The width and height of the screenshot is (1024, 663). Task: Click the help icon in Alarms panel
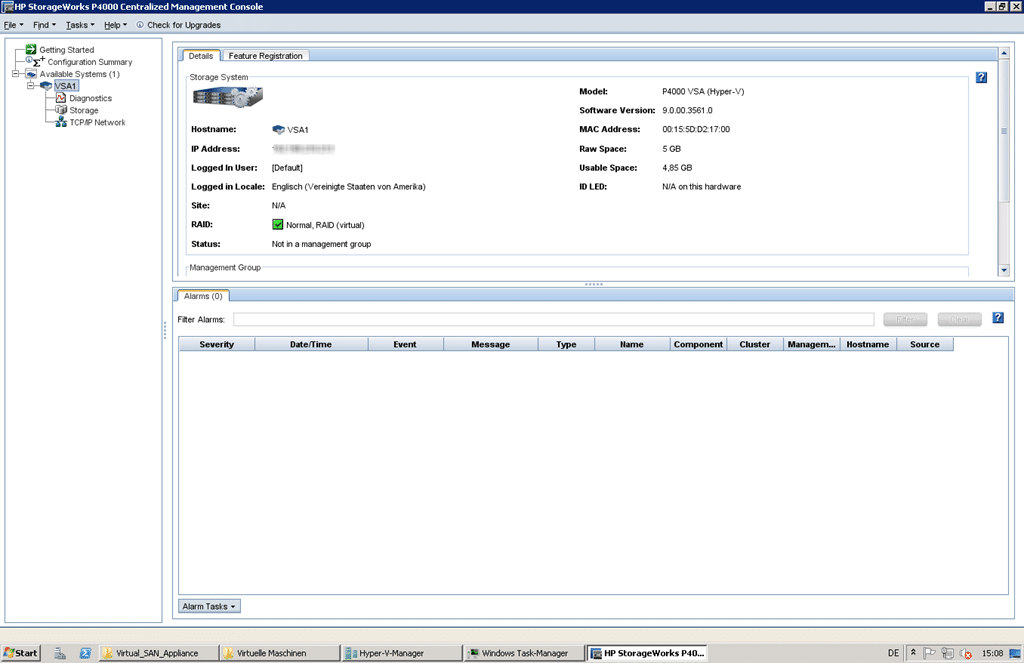998,317
